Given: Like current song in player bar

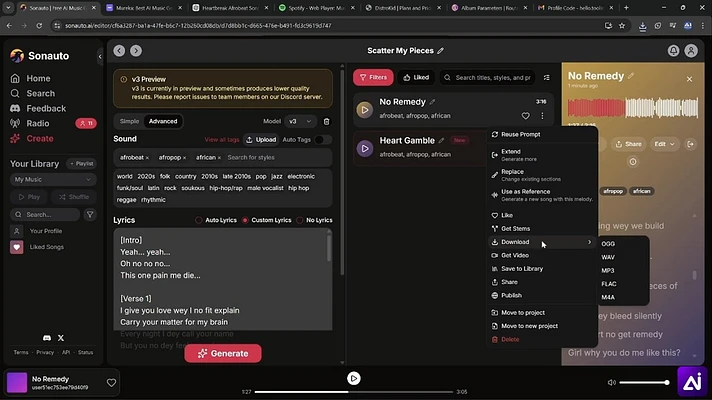Looking at the screenshot, I should 111,383.
